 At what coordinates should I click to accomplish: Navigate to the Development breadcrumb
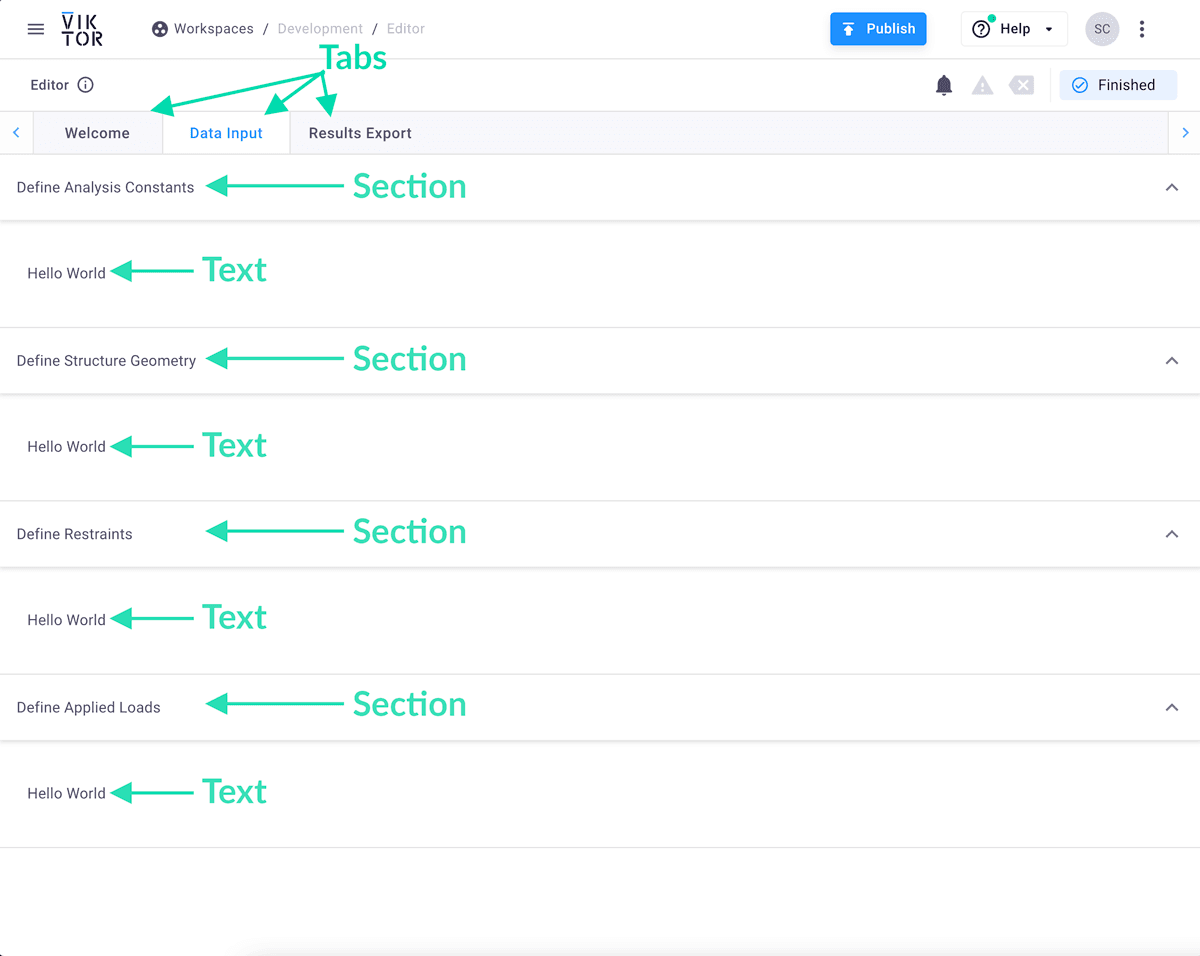click(320, 28)
